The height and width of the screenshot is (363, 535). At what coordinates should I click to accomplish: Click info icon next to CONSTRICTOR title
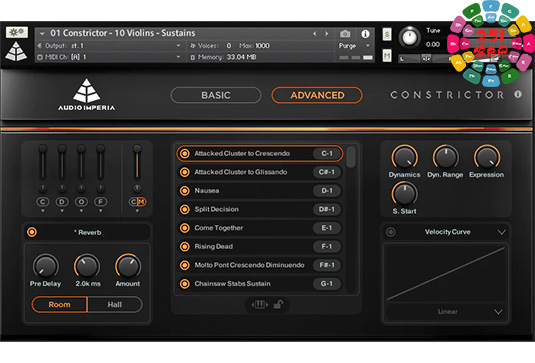pos(518,95)
